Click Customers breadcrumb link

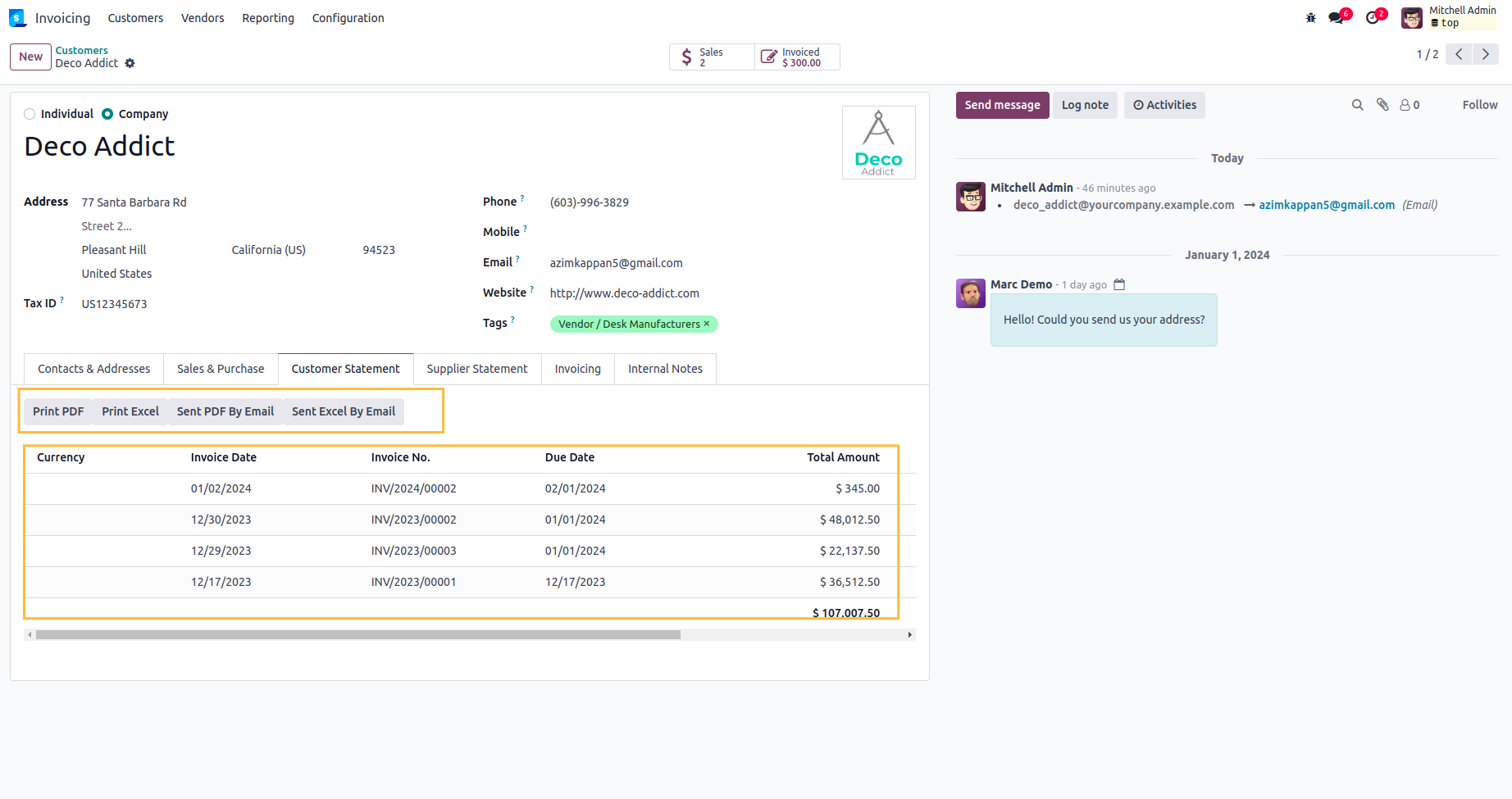[81, 51]
